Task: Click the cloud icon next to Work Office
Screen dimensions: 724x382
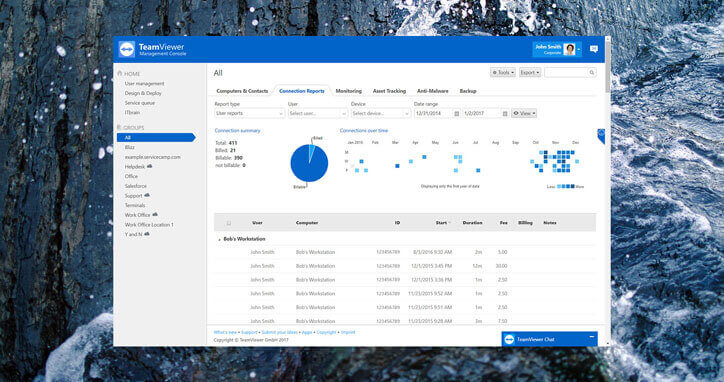Action: (155, 215)
